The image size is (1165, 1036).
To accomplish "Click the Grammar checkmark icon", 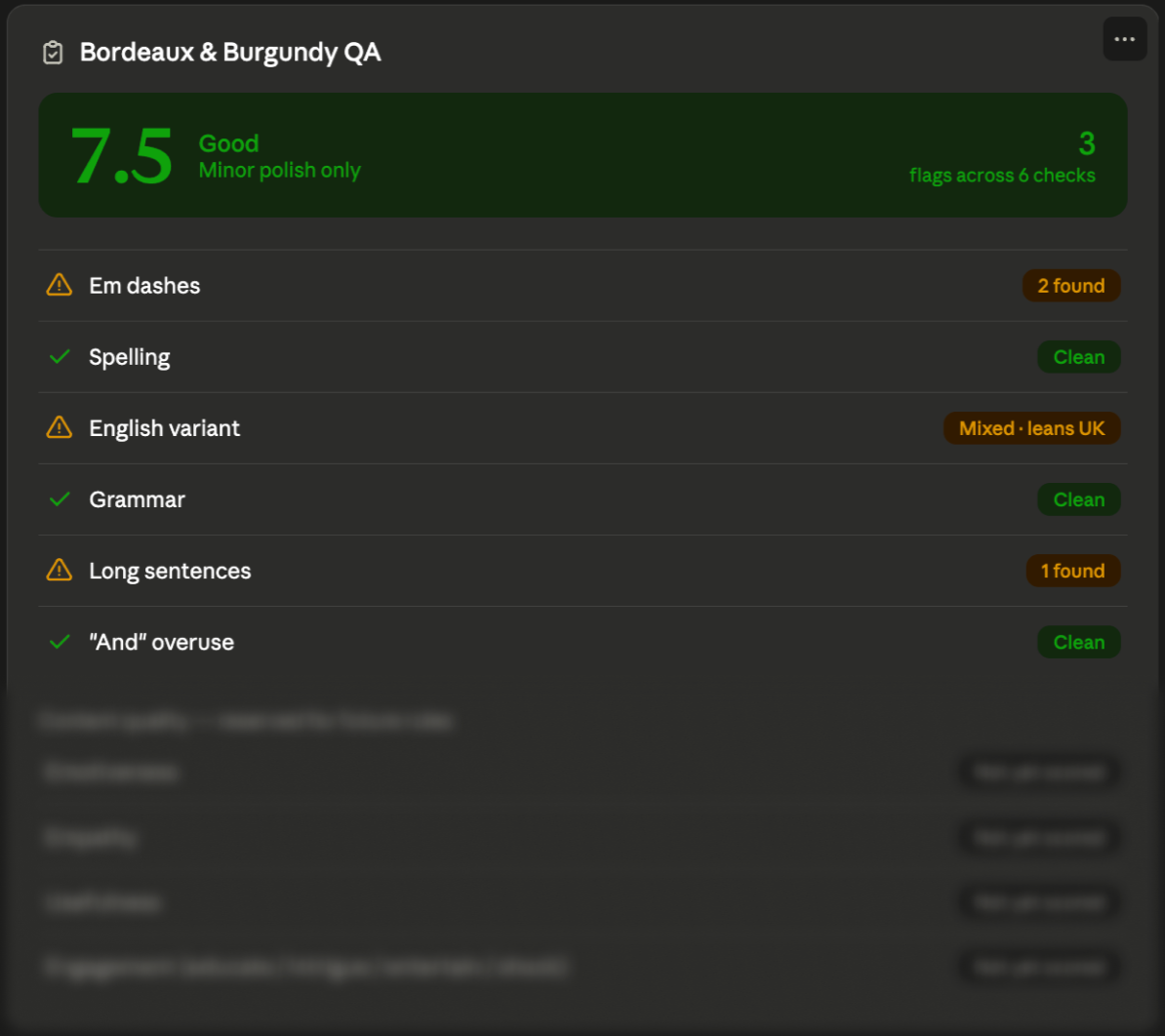I will (x=60, y=499).
